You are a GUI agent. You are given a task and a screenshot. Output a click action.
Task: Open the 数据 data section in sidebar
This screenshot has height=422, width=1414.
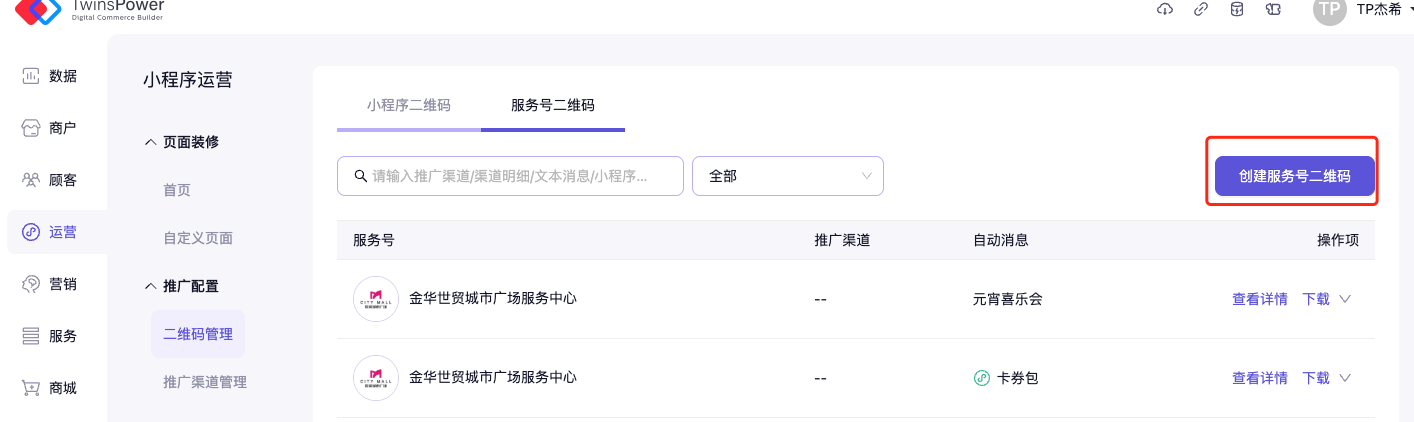[50, 76]
